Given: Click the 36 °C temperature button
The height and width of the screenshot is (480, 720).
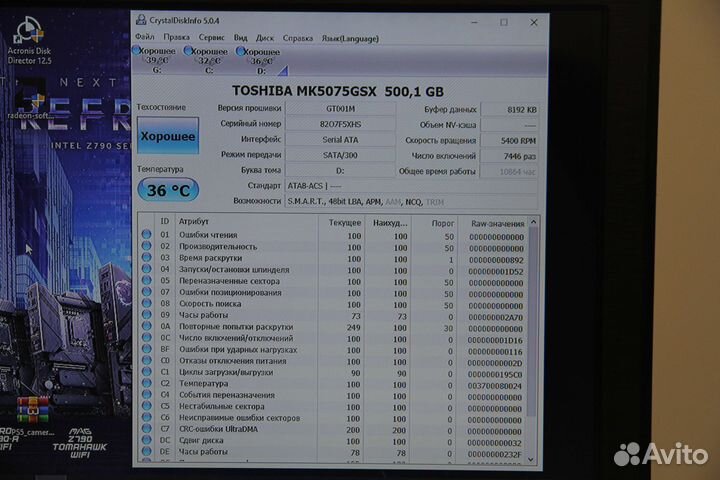Looking at the screenshot, I should 168,190.
